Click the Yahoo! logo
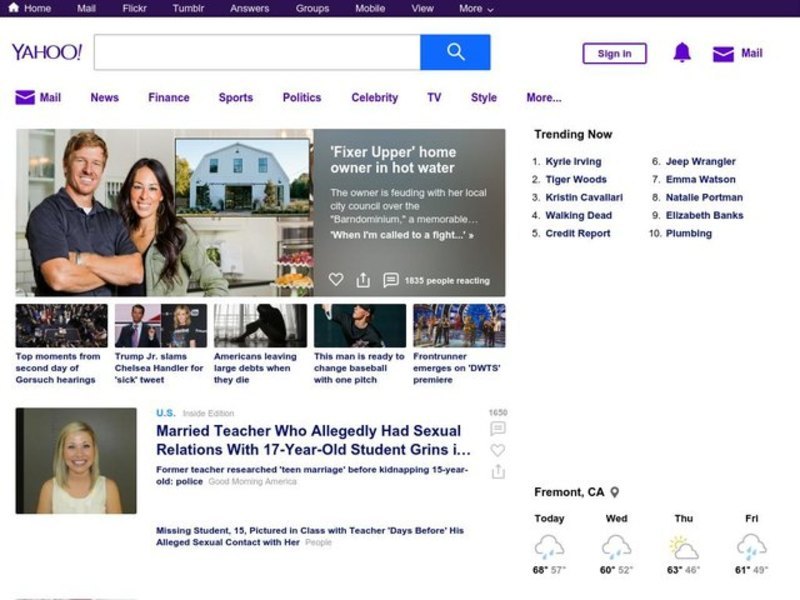The image size is (800, 600). [46, 52]
